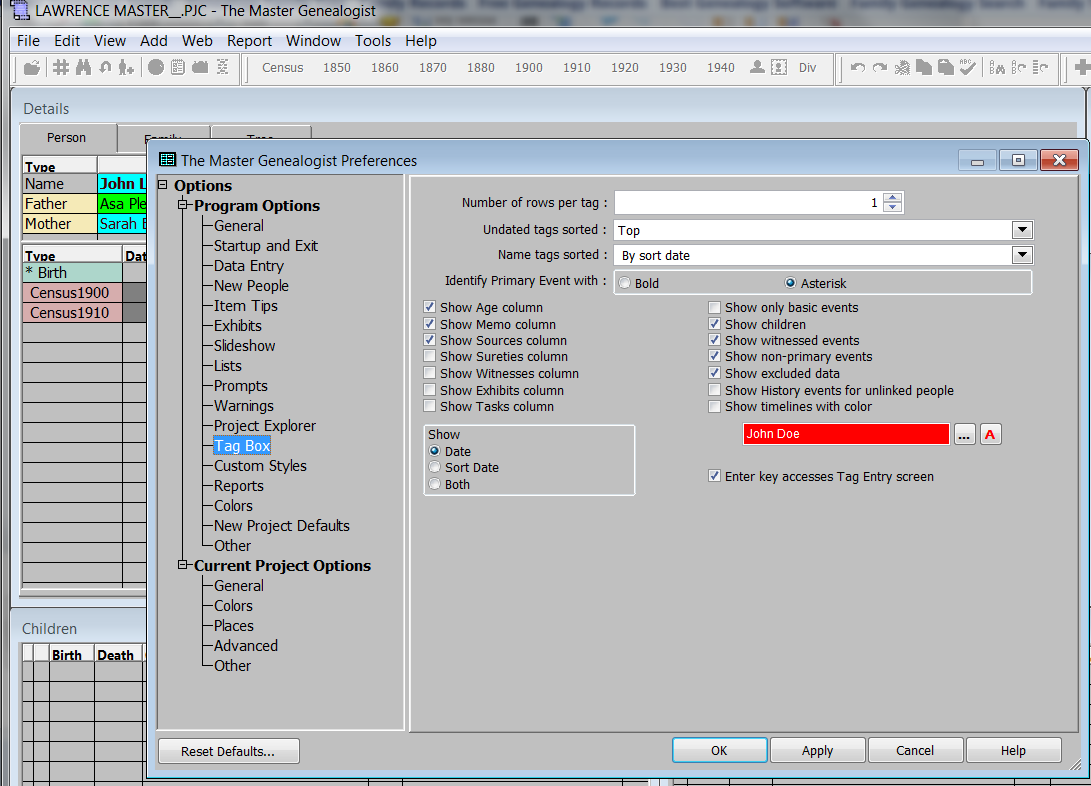The width and height of the screenshot is (1091, 786).
Task: Click the yellow Father label cell
Action: click(x=60, y=204)
